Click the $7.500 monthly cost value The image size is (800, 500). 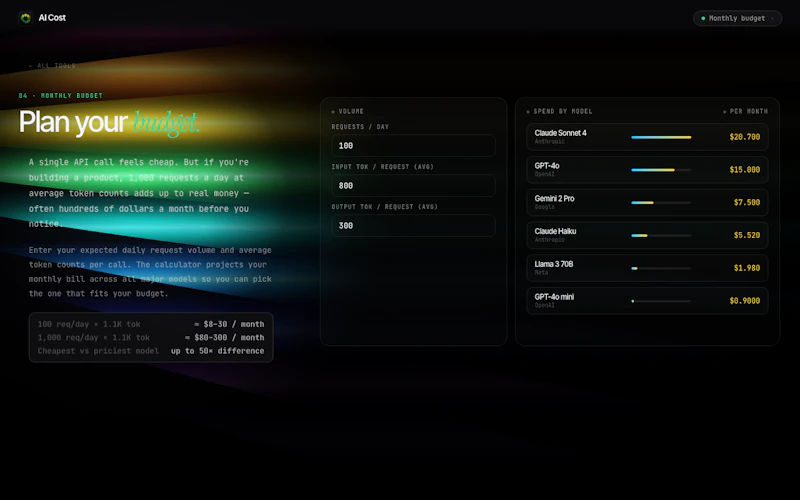click(746, 203)
